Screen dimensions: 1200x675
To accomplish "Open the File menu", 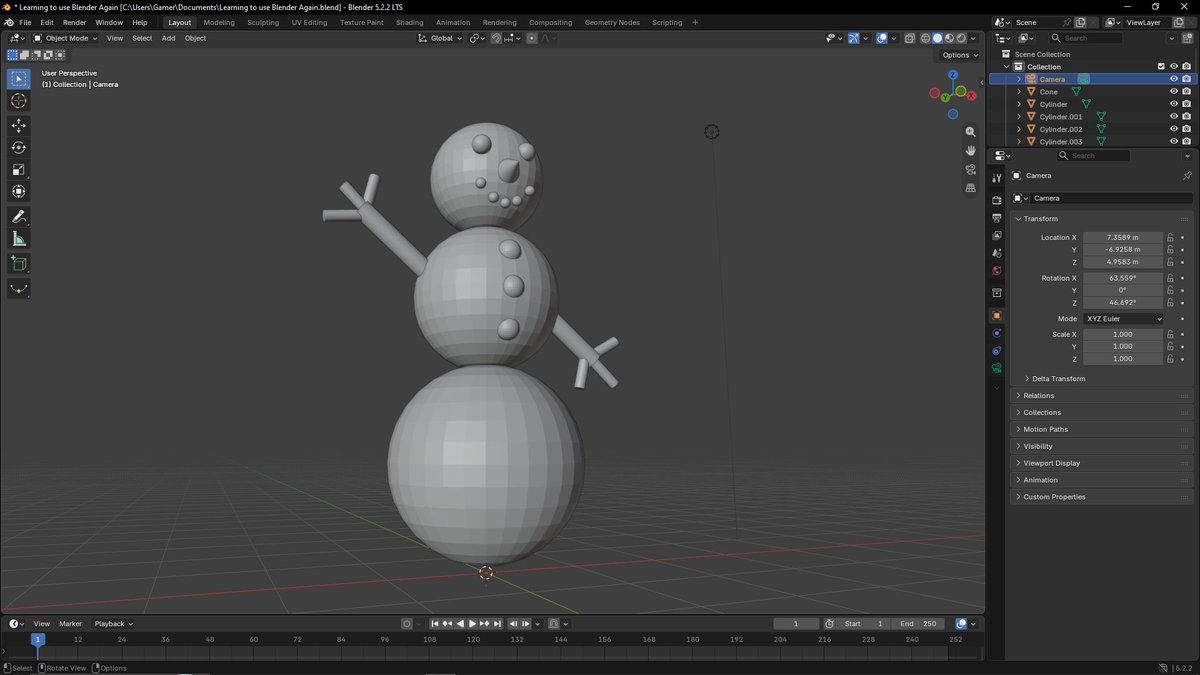I will (25, 22).
